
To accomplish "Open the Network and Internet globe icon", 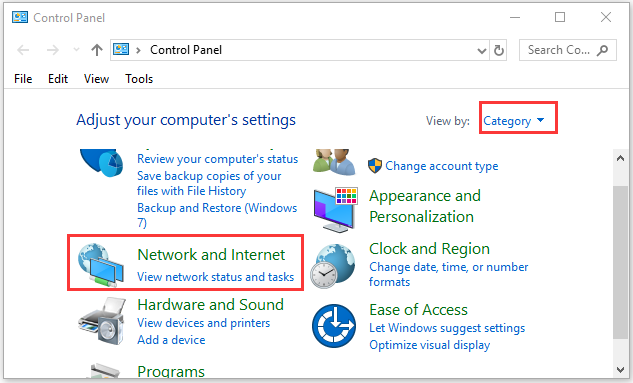I will [x=101, y=265].
